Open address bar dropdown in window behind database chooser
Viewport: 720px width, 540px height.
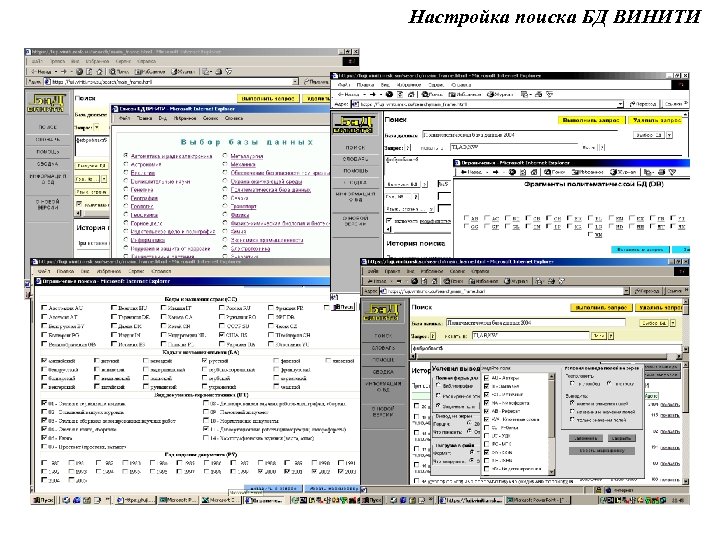click(295, 82)
